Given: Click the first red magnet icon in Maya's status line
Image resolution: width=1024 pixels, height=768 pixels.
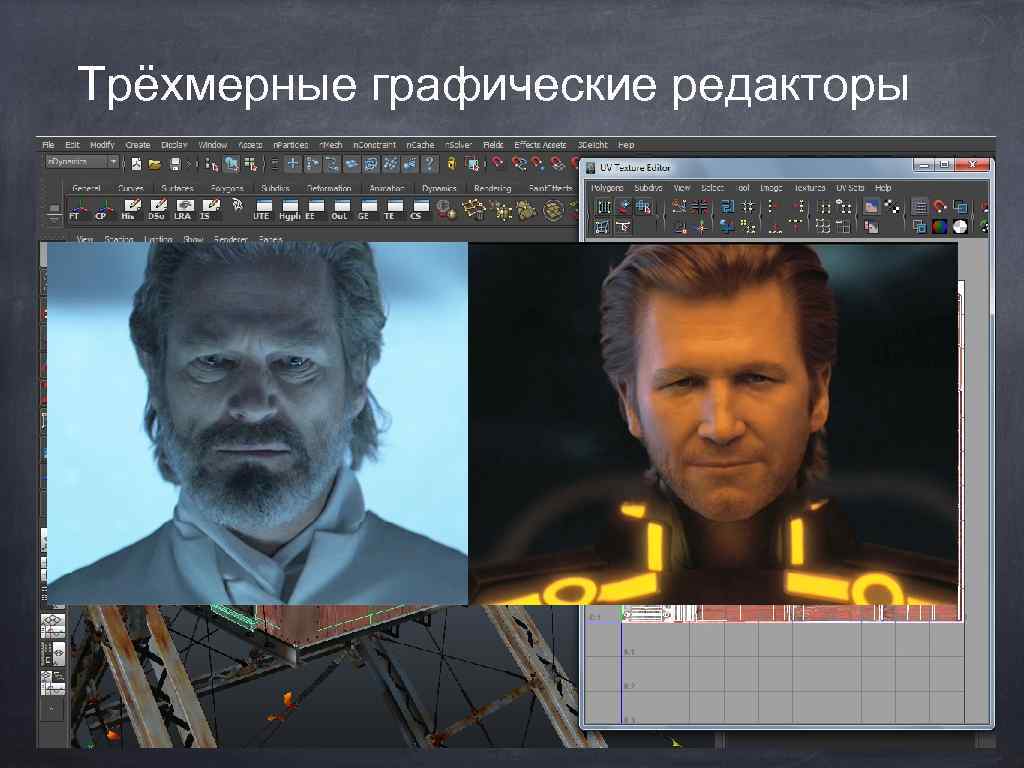Looking at the screenshot, I should (498, 163).
